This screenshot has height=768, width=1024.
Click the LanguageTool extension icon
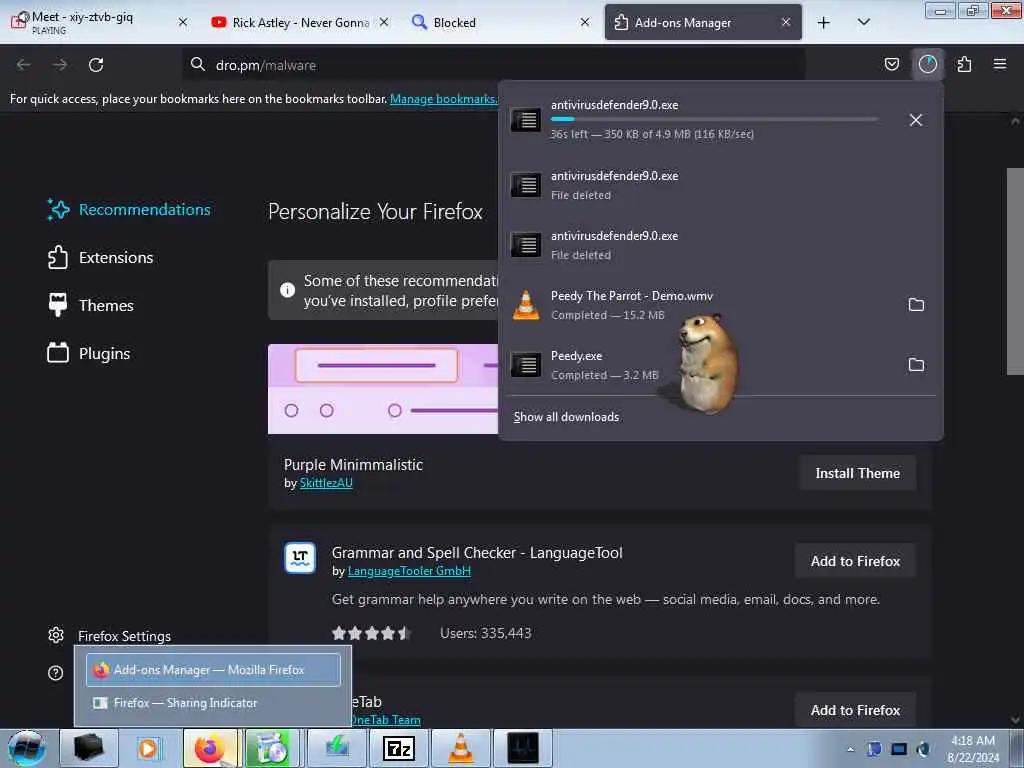pos(300,558)
